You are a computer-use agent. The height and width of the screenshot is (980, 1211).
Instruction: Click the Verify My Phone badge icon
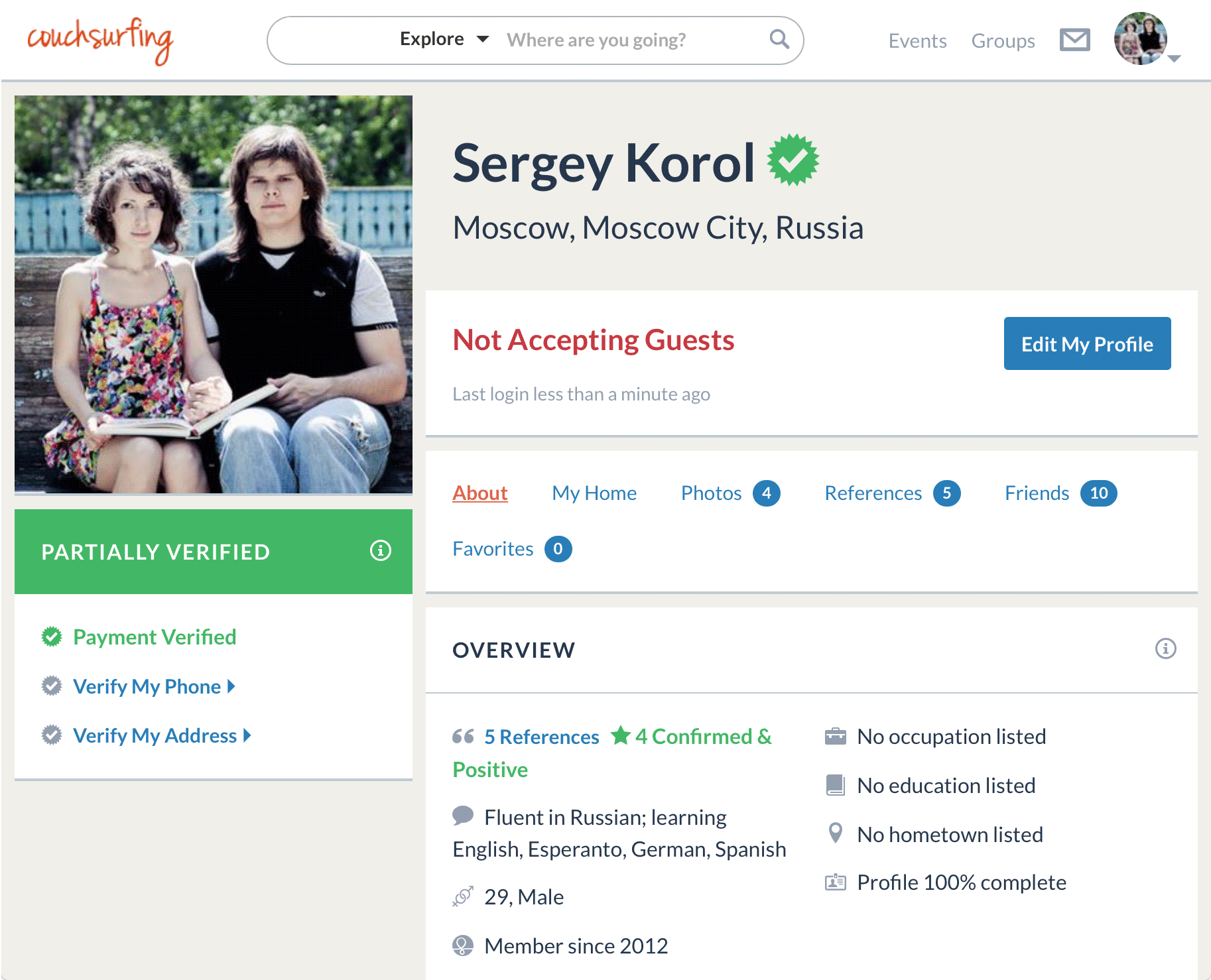(x=52, y=686)
